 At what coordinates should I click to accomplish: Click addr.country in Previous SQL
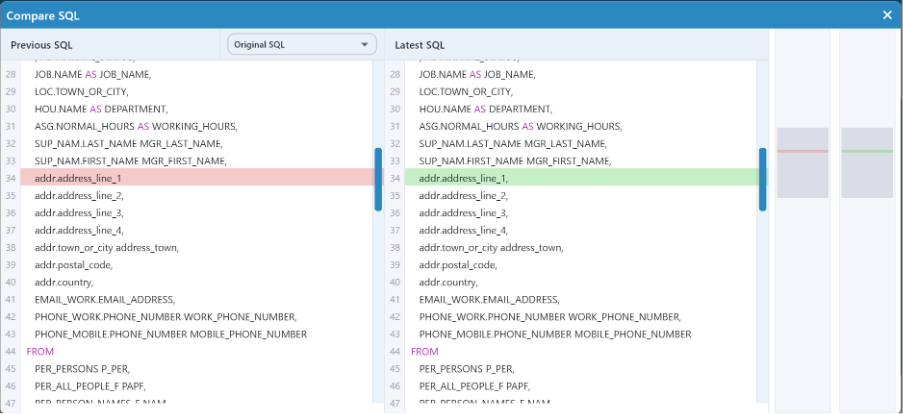pyautogui.click(x=64, y=282)
